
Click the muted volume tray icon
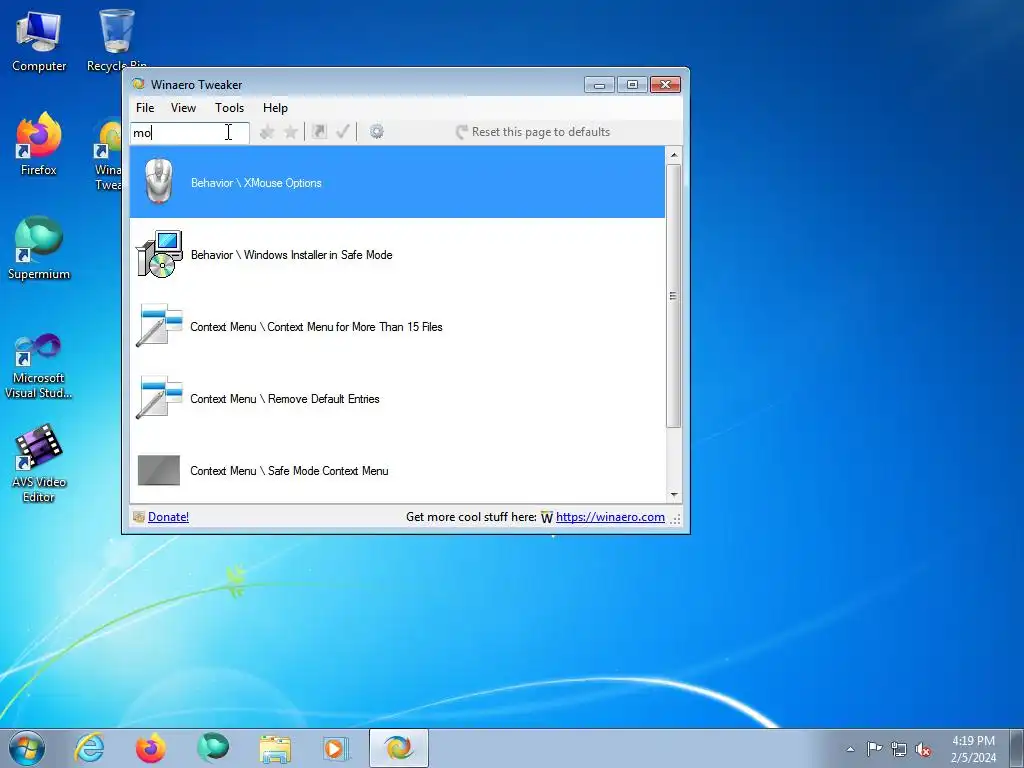[923, 749]
